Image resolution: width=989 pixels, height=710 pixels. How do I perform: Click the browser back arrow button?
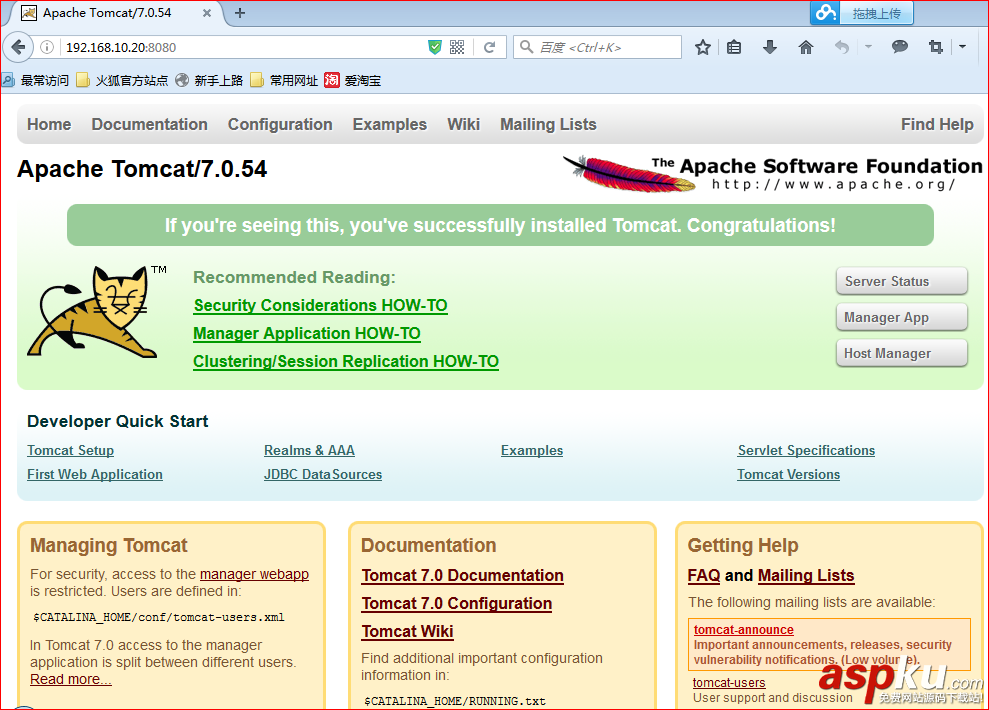click(18, 47)
